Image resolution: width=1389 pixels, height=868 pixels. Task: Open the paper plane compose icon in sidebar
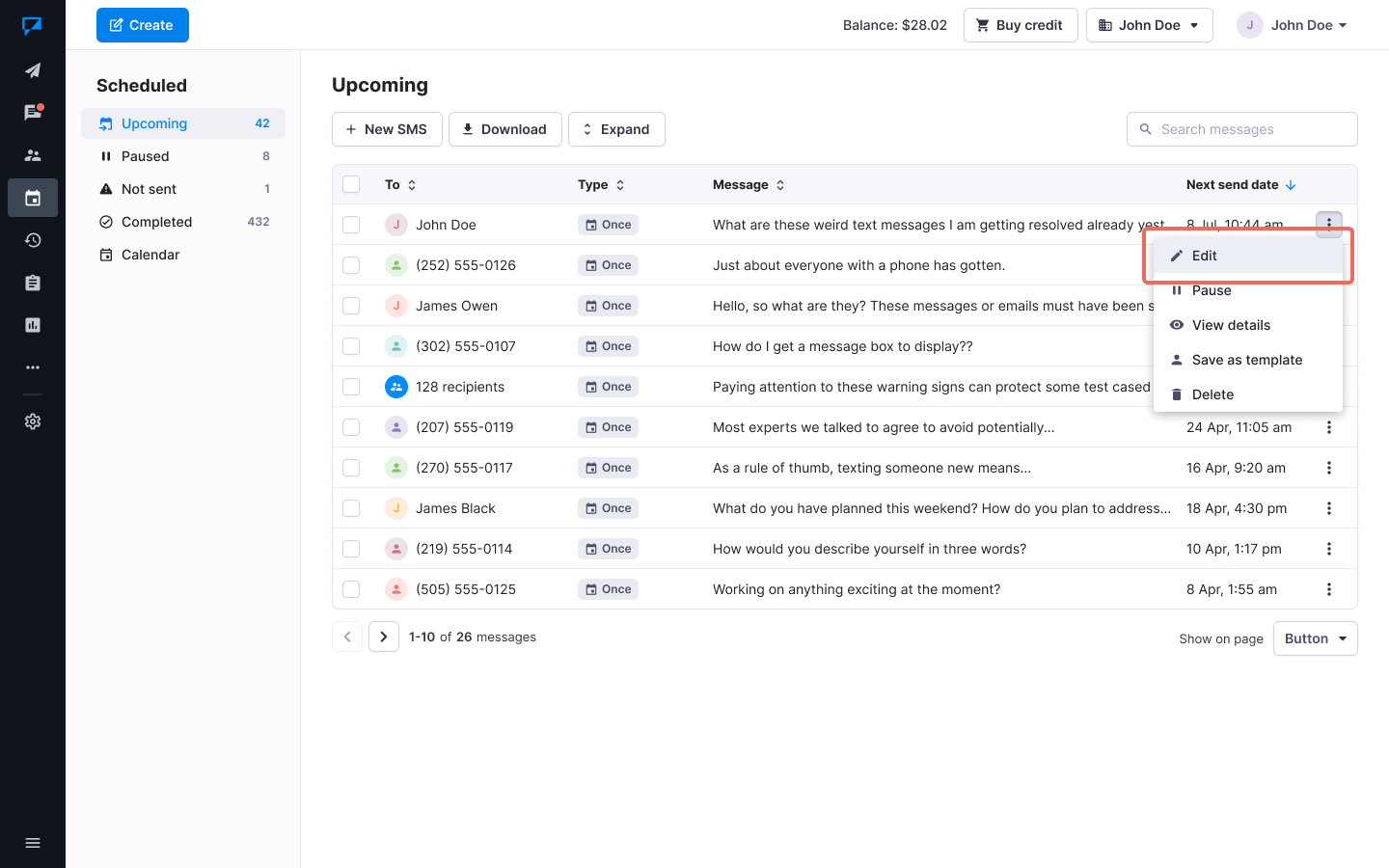click(x=33, y=70)
